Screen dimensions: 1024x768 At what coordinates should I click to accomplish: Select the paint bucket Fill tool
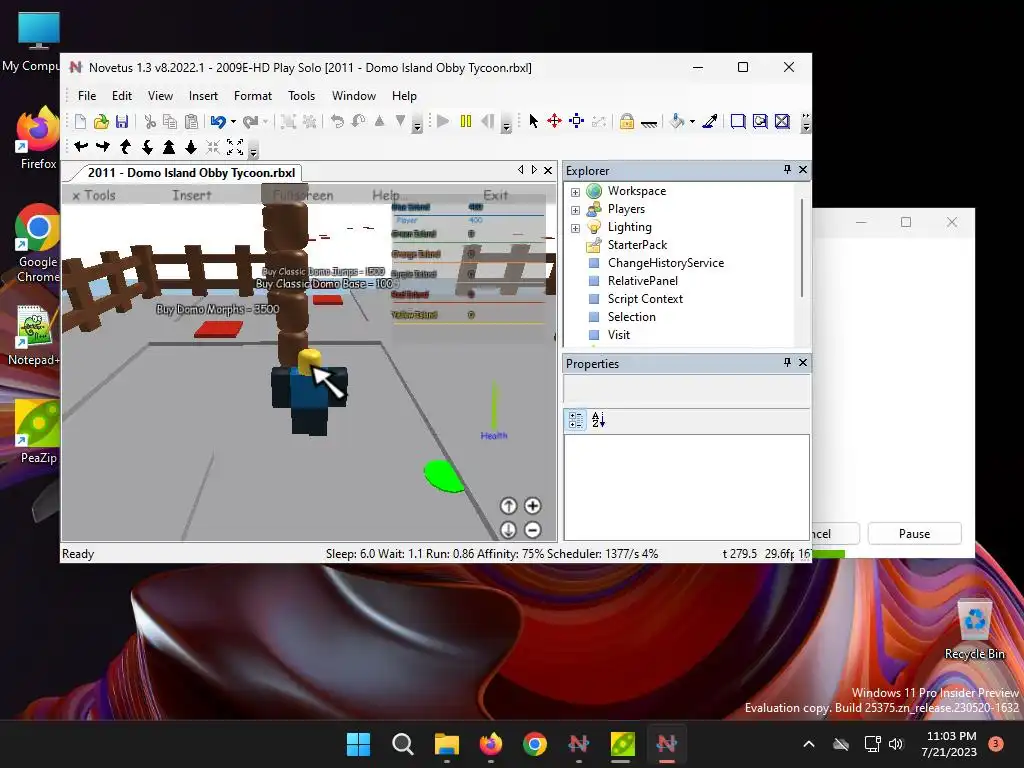tap(678, 121)
